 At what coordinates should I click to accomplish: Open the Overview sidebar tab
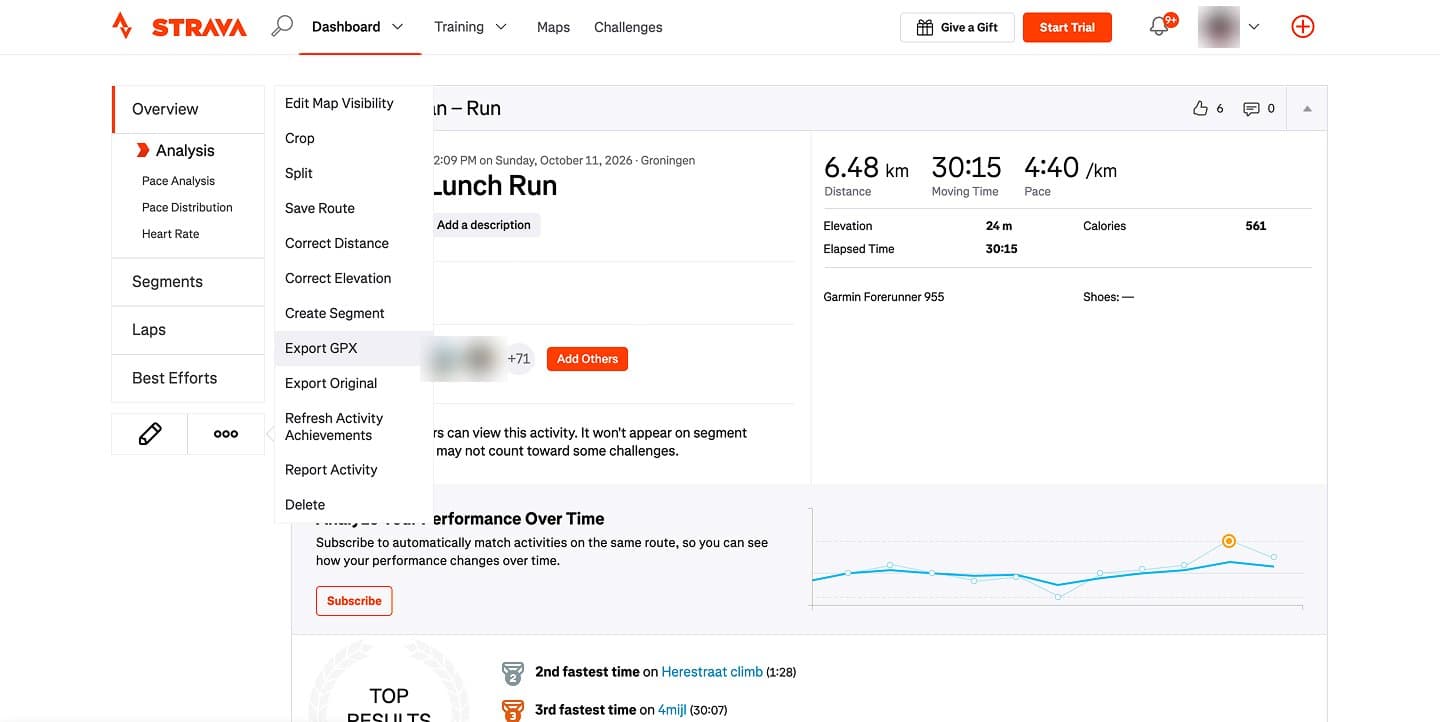click(x=188, y=109)
